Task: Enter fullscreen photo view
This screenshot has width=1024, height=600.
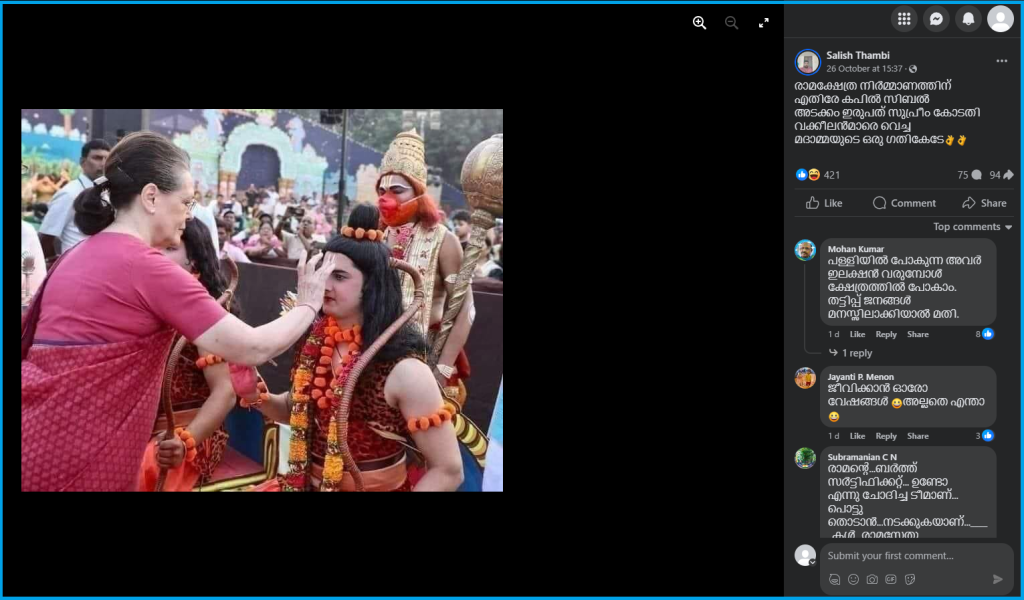Action: [763, 23]
